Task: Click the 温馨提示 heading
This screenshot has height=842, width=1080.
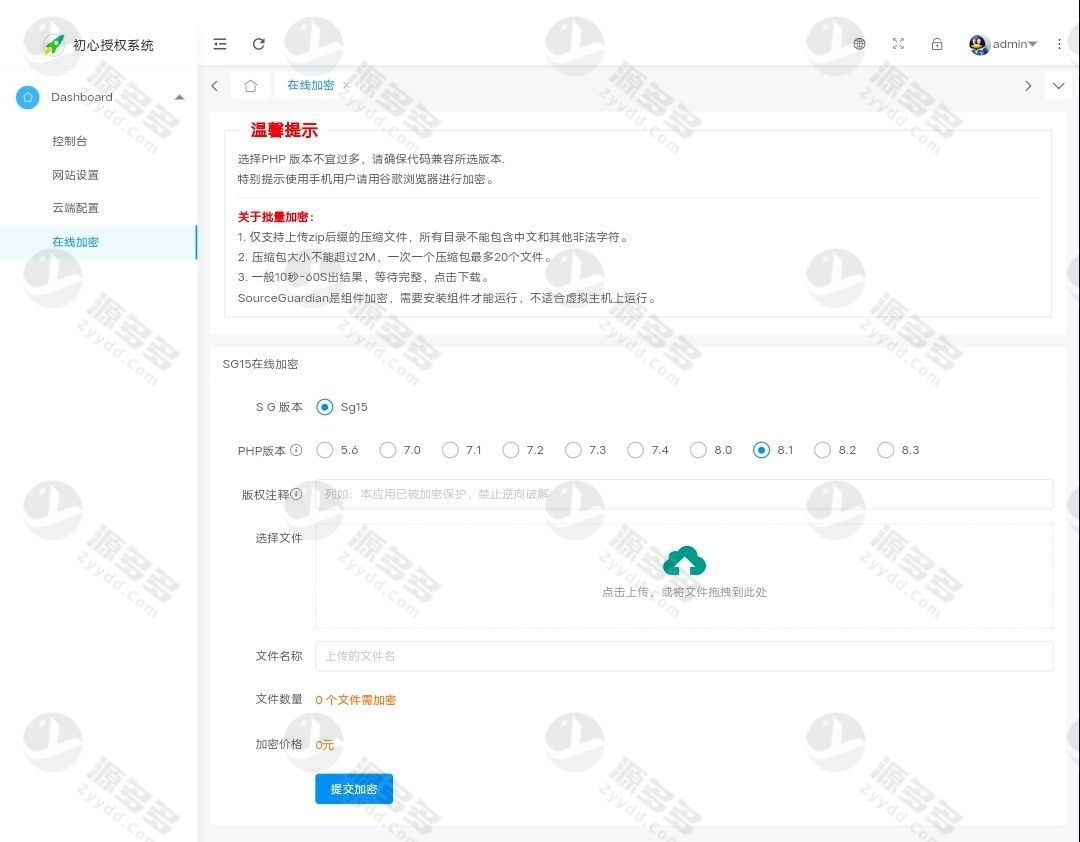Action: click(284, 130)
